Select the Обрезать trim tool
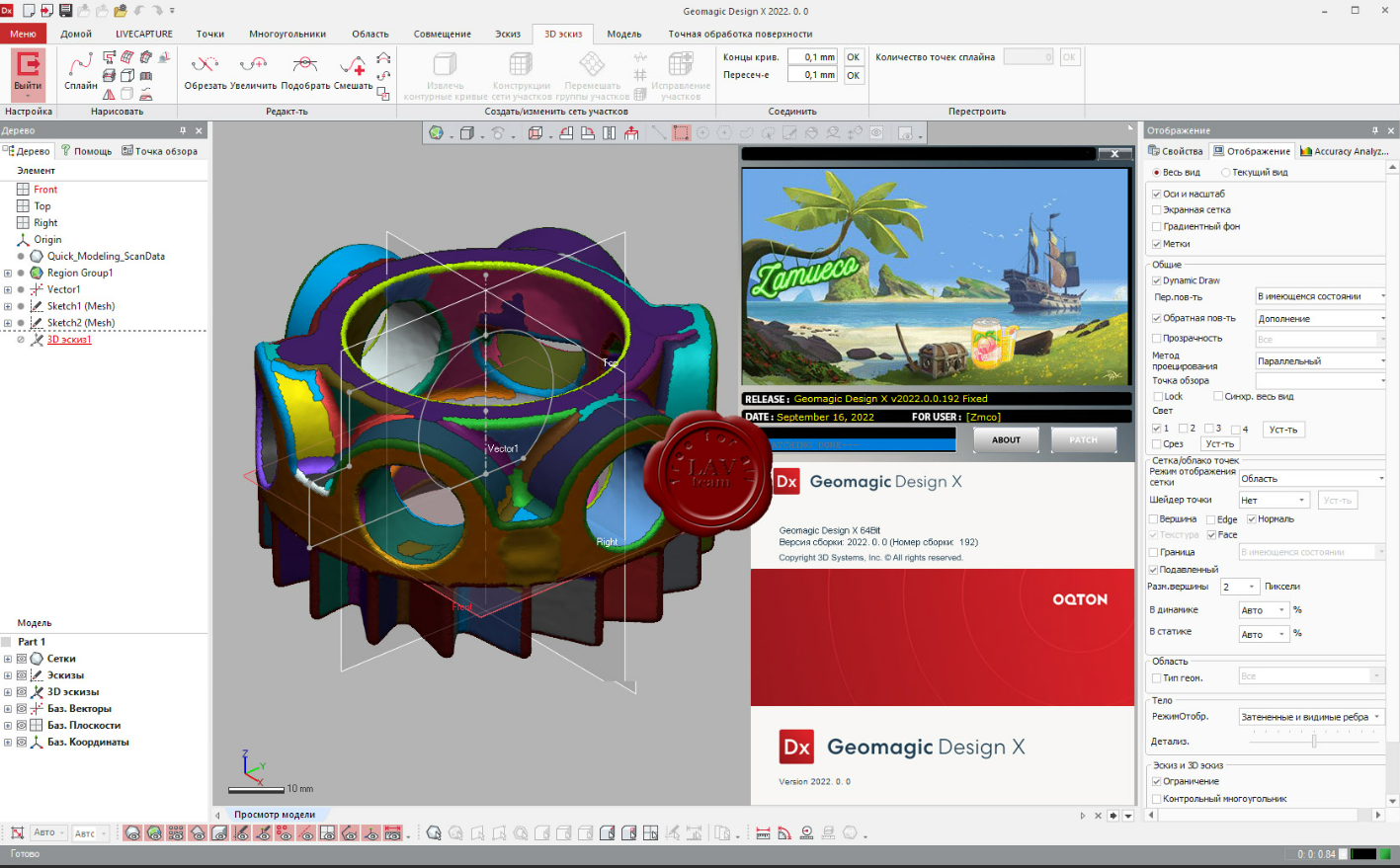The height and width of the screenshot is (868, 1400). point(205,71)
